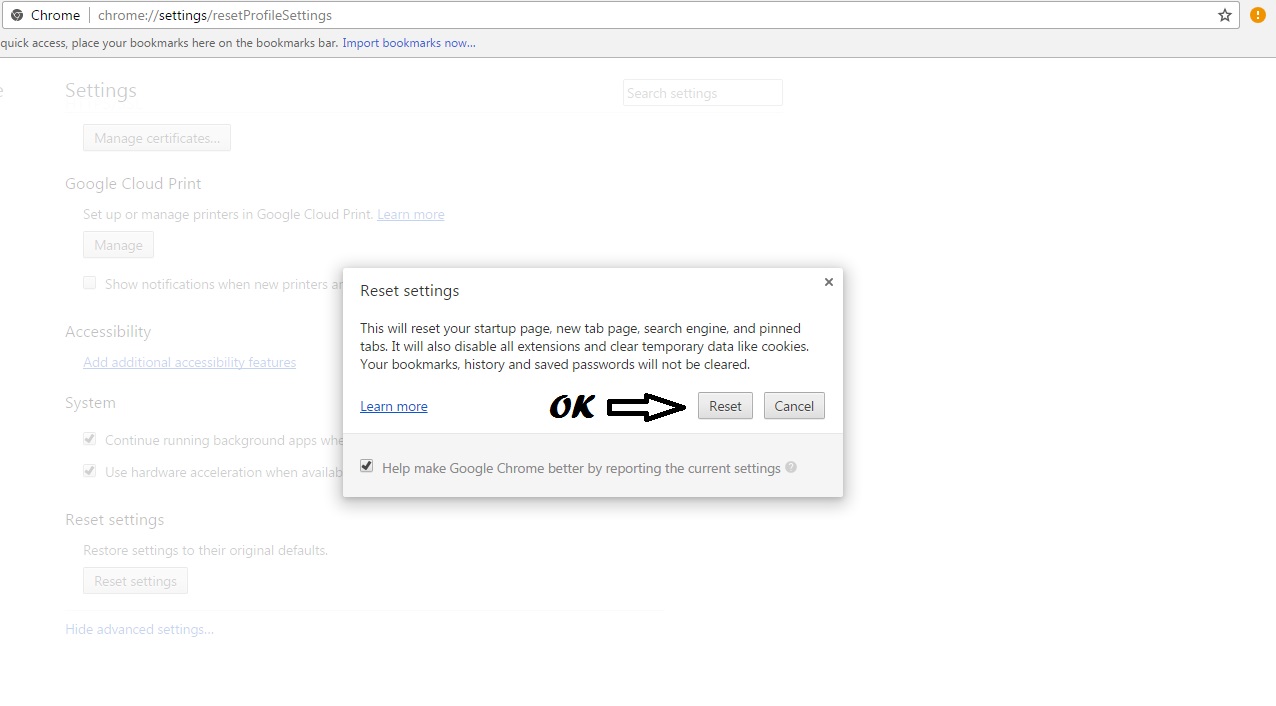1276x706 pixels.
Task: Open the Learn more link in dialog
Action: coord(394,406)
